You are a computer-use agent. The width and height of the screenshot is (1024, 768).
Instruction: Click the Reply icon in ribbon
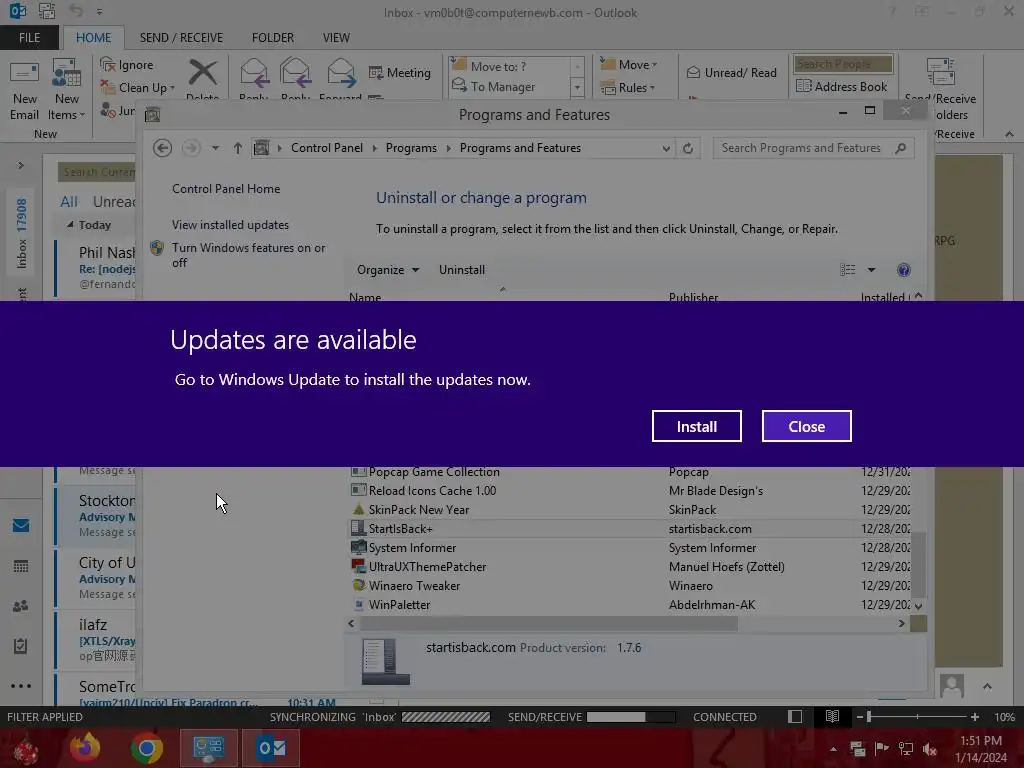pos(254,72)
